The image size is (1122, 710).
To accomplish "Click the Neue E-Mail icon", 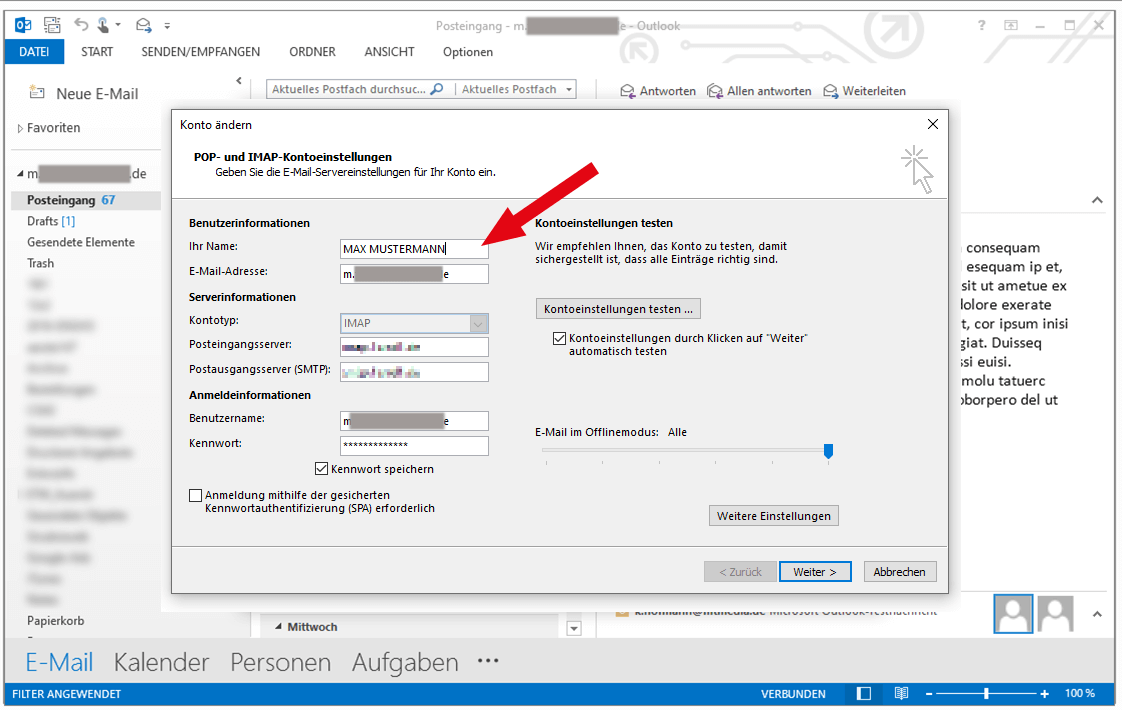I will 37,93.
